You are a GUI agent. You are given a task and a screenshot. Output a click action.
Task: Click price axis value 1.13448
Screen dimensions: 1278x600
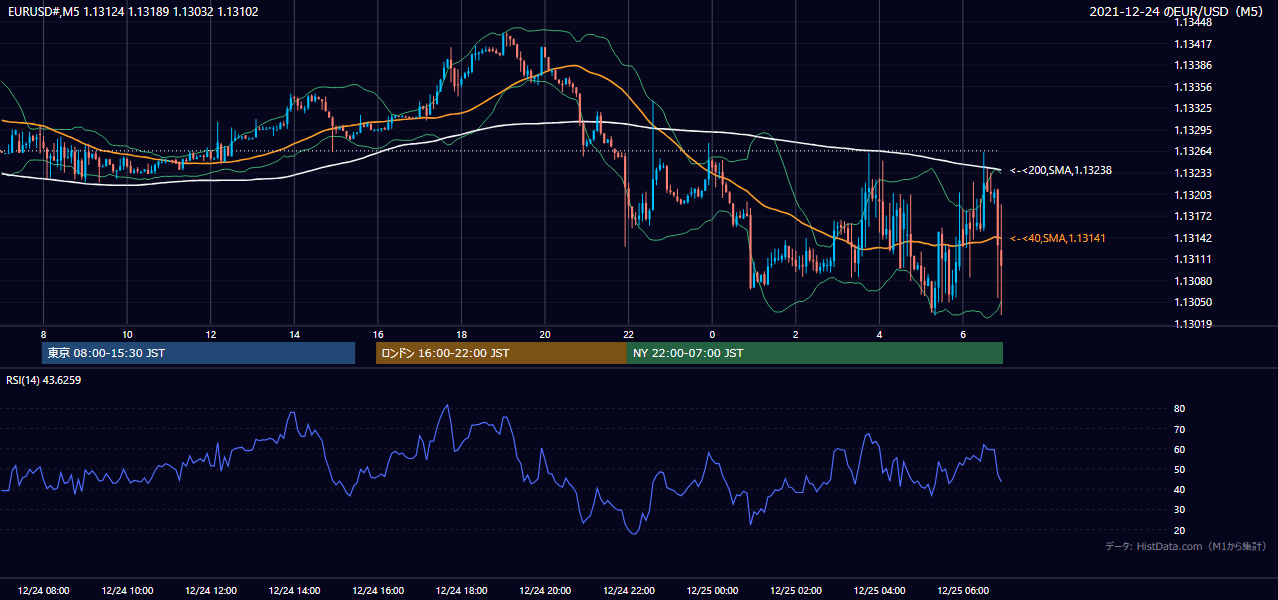[1194, 22]
